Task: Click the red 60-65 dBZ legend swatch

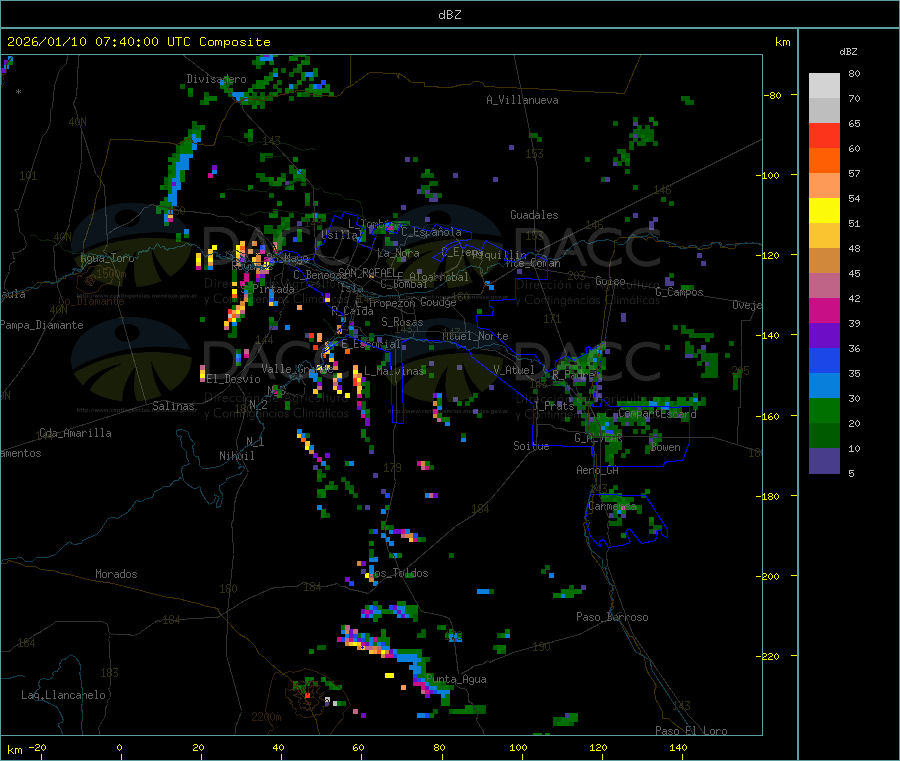Action: (x=824, y=135)
